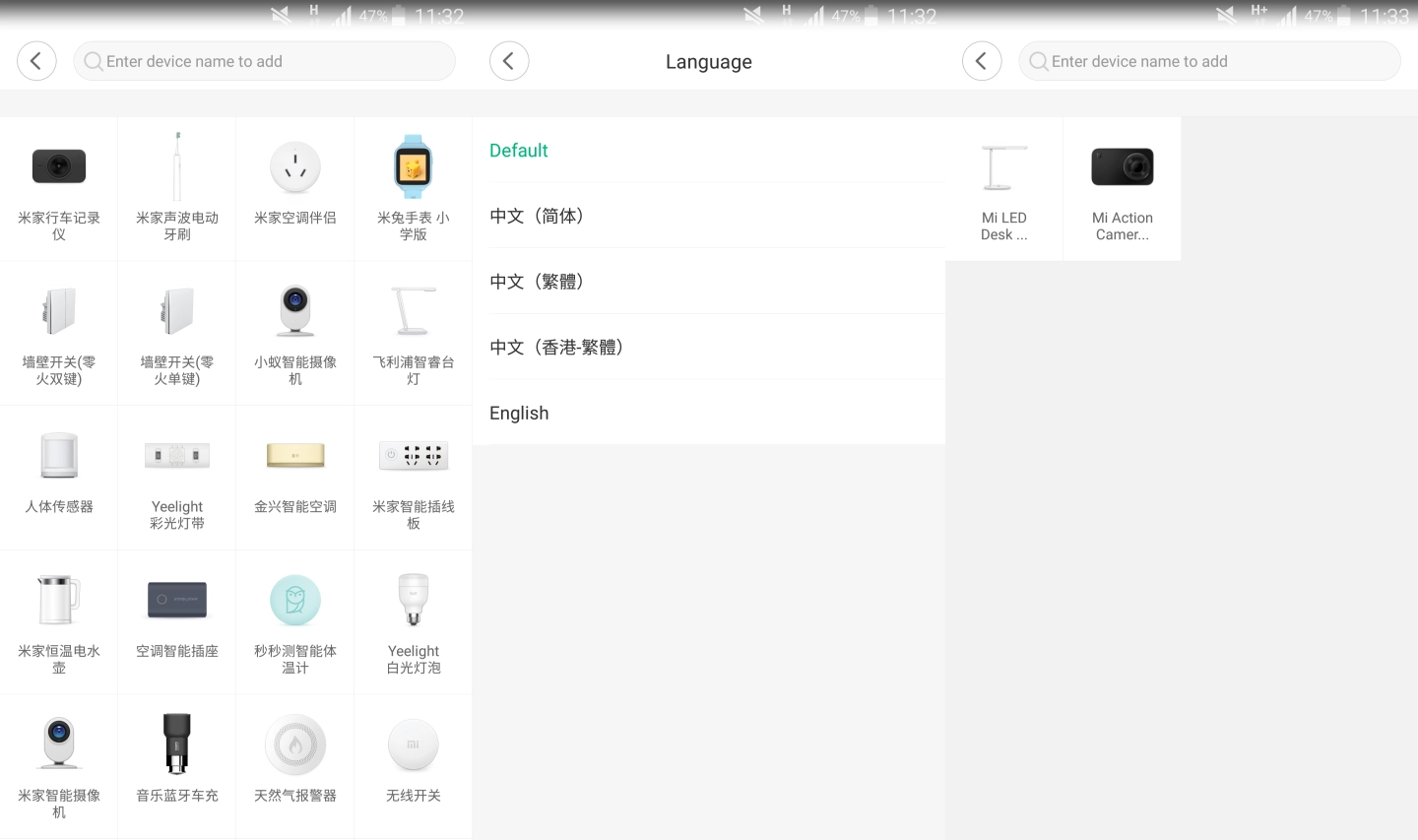The height and width of the screenshot is (840, 1418).
Task: Tap the sonic electric toothbrush icon
Action: tap(177, 167)
